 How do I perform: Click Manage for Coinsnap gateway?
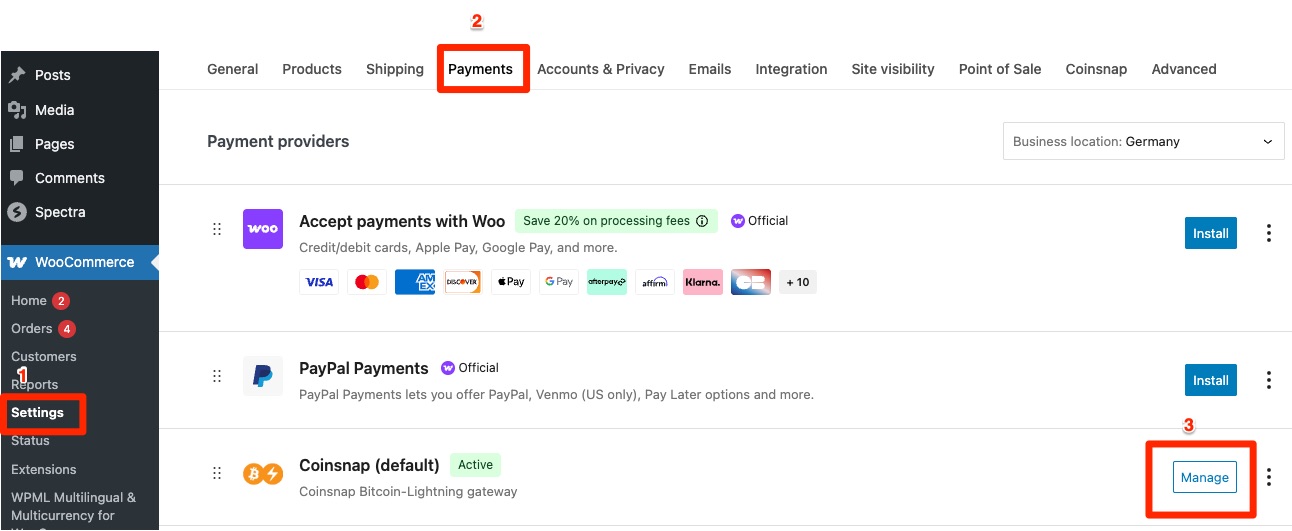pos(1204,477)
